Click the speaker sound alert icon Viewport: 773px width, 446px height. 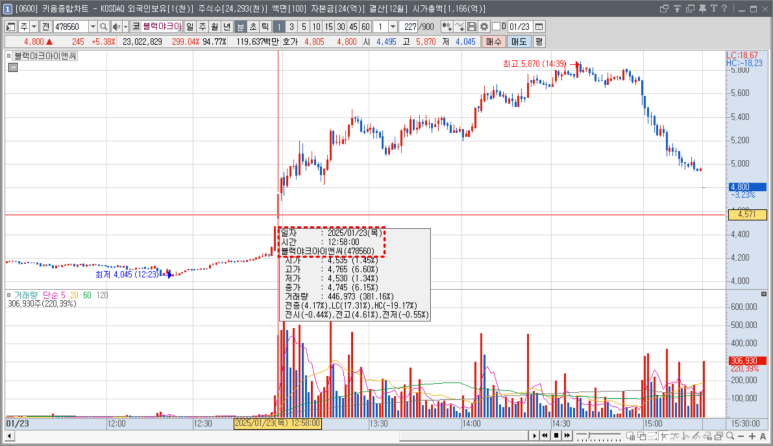(x=116, y=27)
